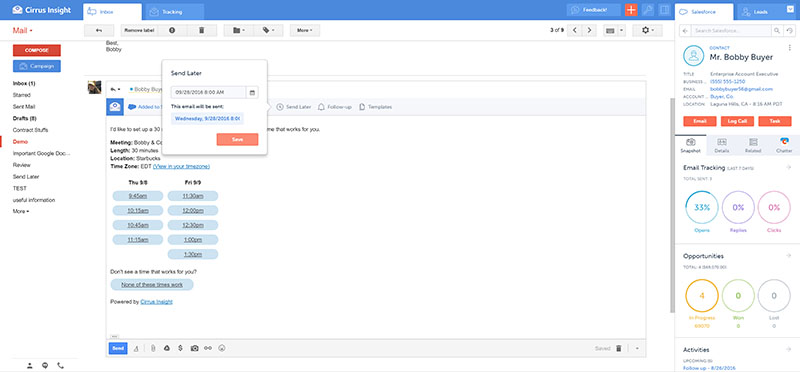The image size is (800, 372).
Task: Expand the sidebar tabs dropdown arrow
Action: [x=789, y=8]
